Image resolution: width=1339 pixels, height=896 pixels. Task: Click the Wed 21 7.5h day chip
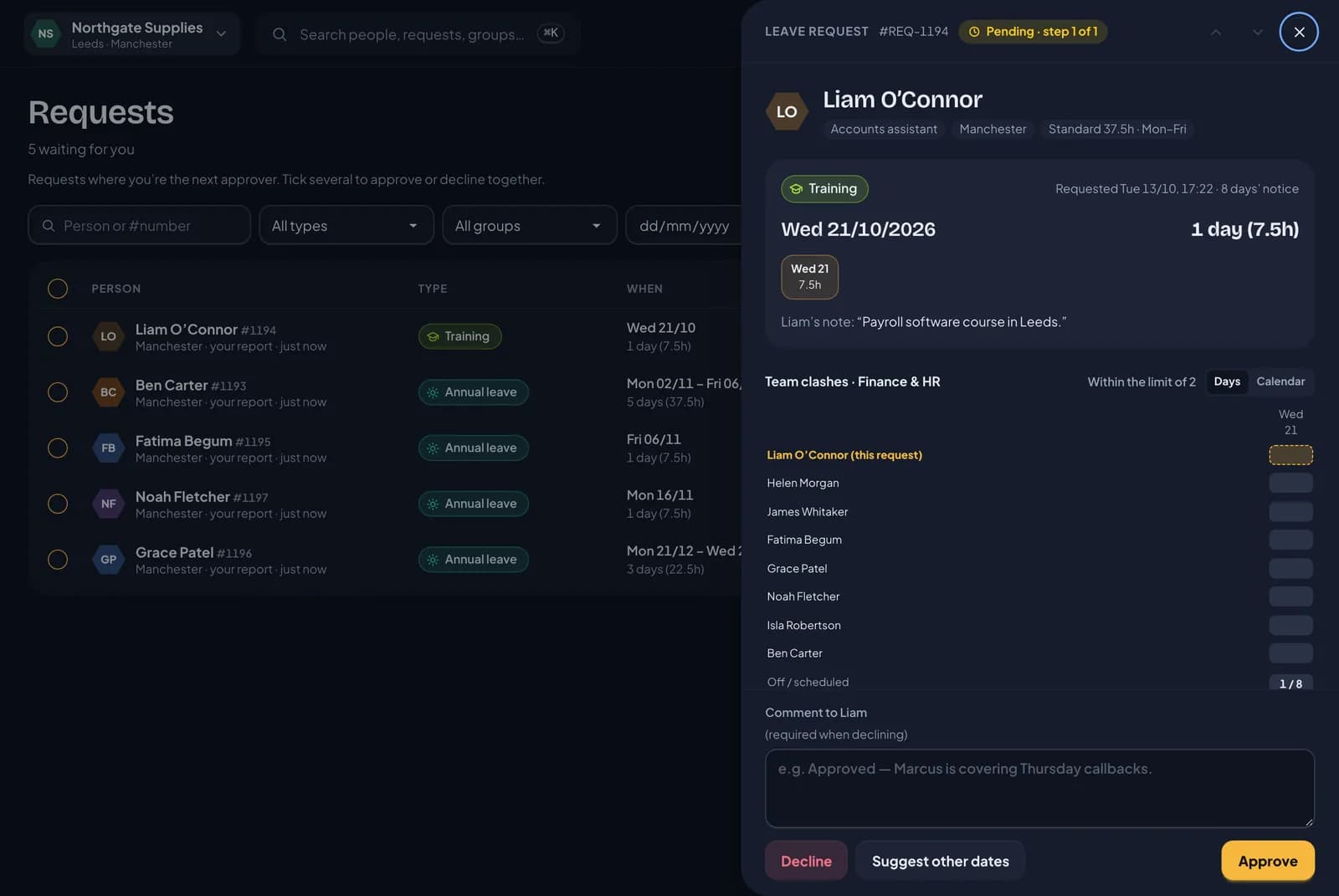tap(809, 277)
